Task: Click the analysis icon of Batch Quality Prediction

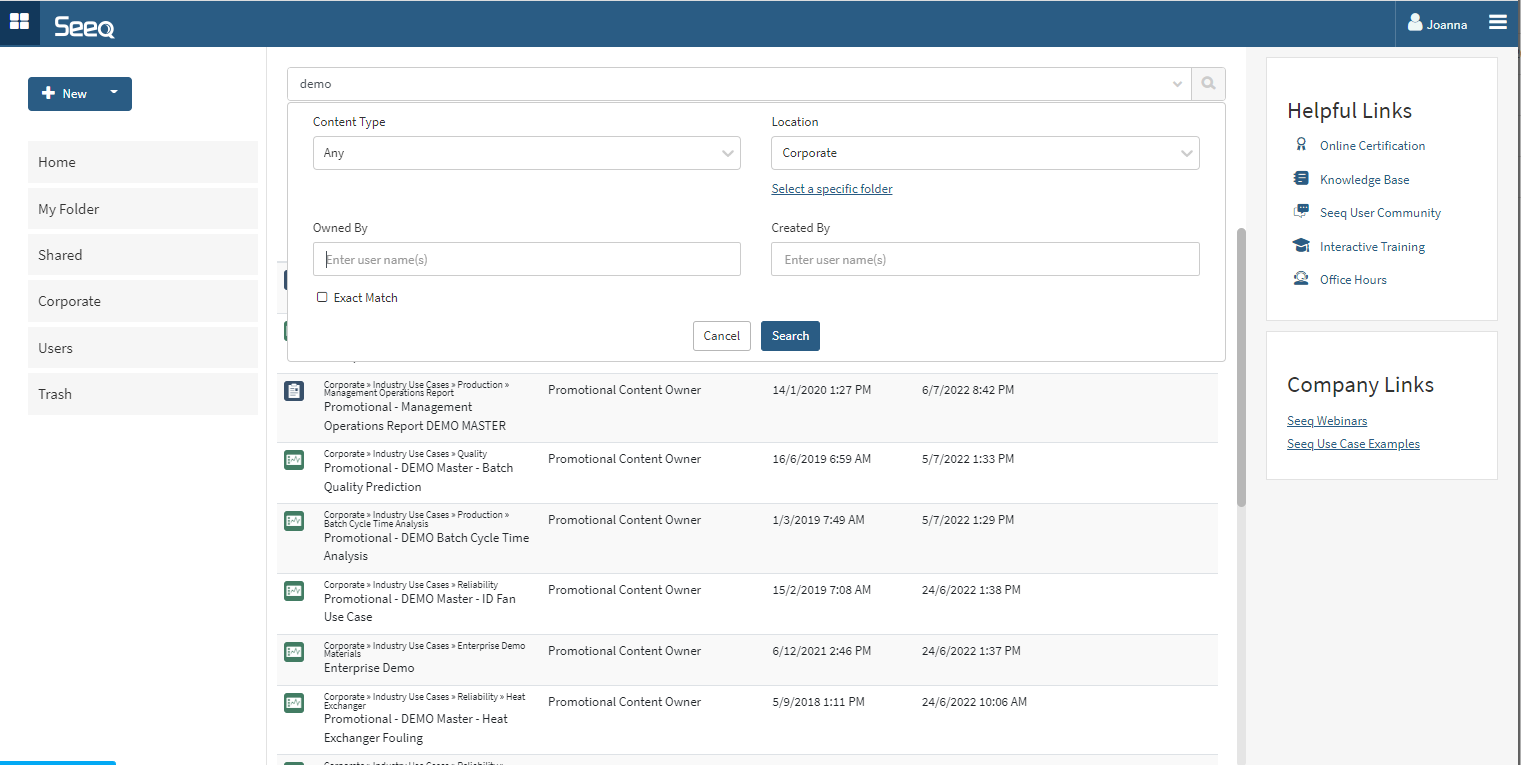Action: click(x=294, y=460)
